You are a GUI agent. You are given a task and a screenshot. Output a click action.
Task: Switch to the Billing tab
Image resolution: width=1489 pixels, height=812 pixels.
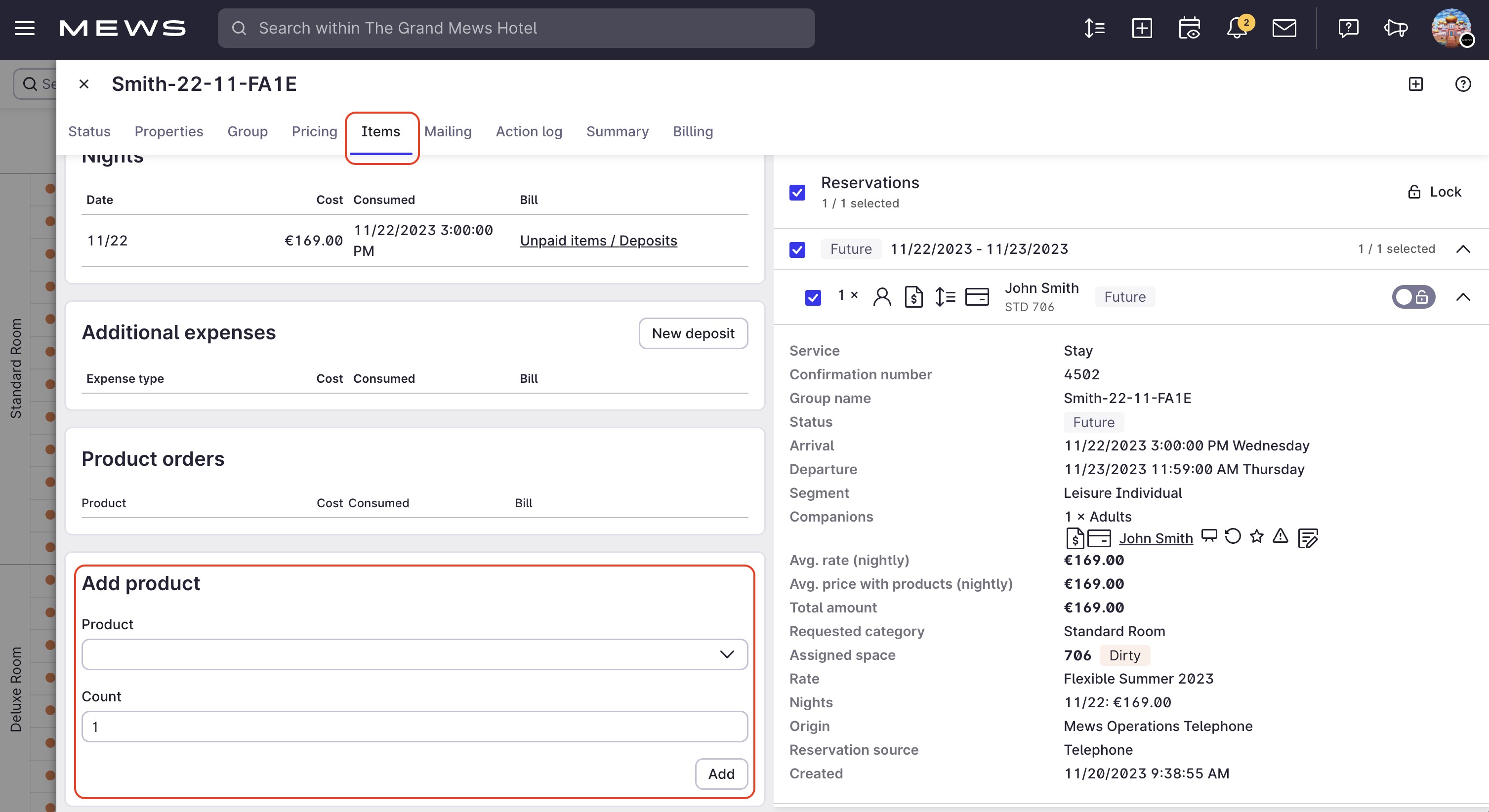tap(693, 132)
